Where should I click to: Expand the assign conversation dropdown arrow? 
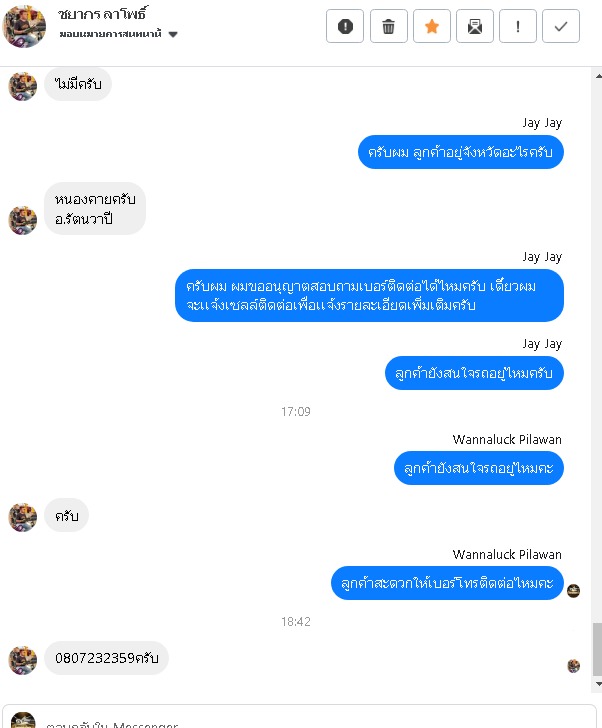point(173,34)
